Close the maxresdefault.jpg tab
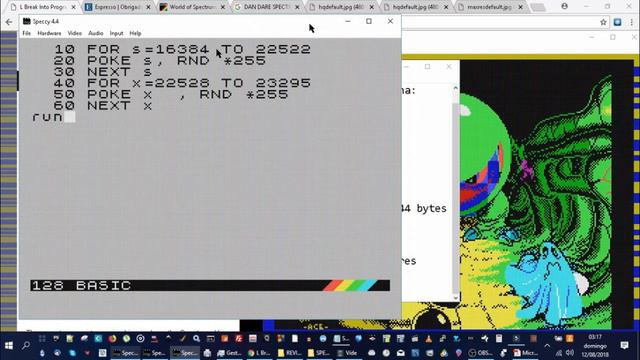The image size is (640, 360). coord(520,7)
